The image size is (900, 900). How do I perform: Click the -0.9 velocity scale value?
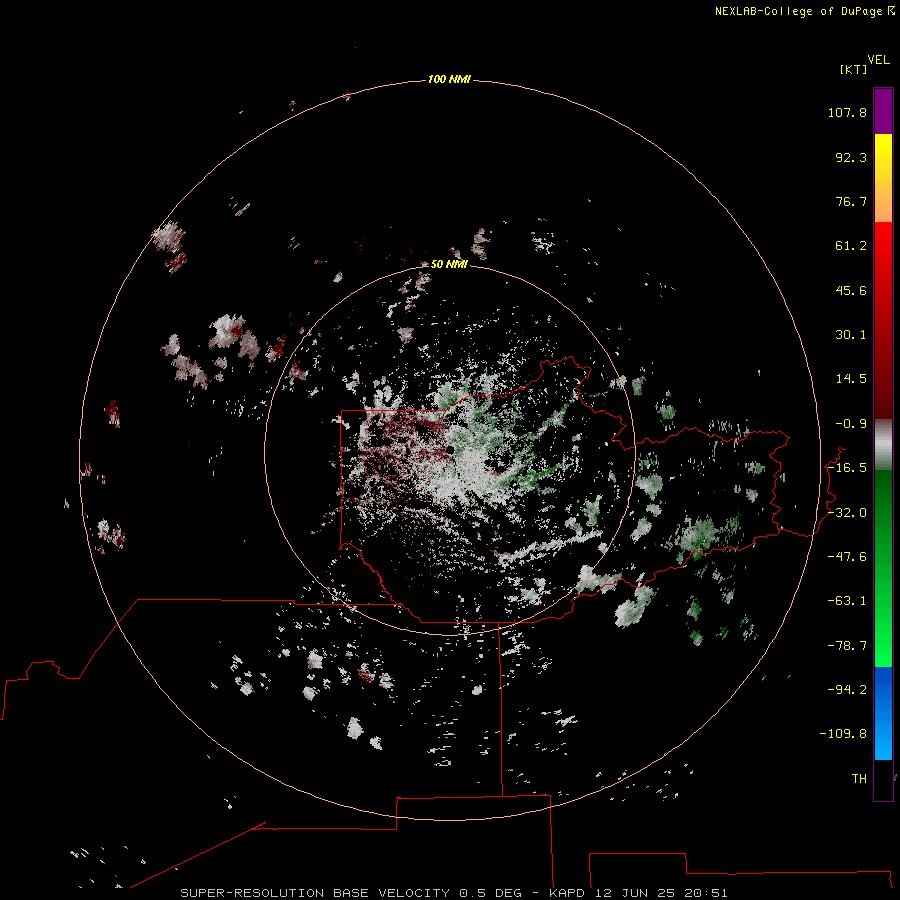pos(851,424)
